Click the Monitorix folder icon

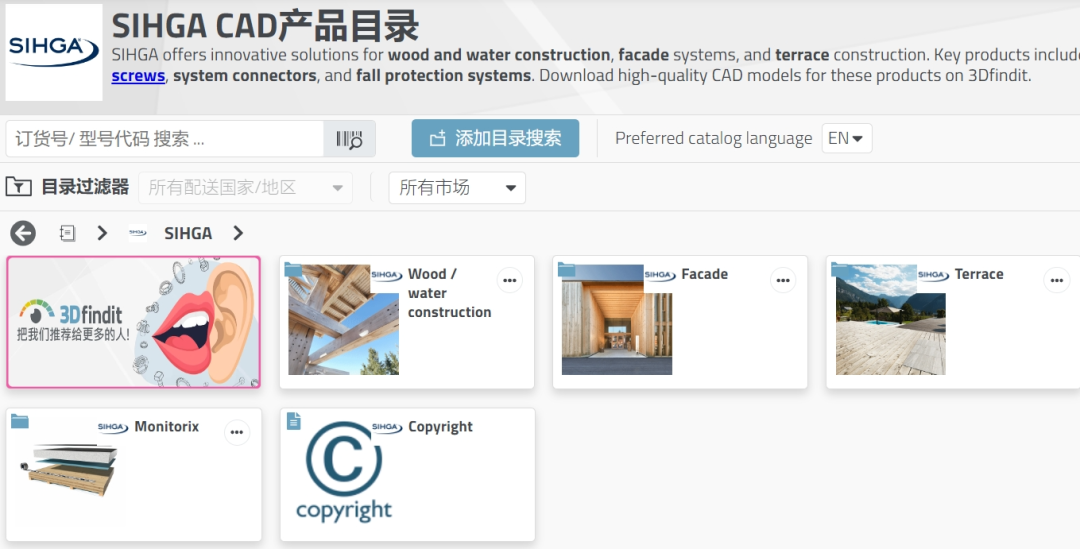[20, 421]
